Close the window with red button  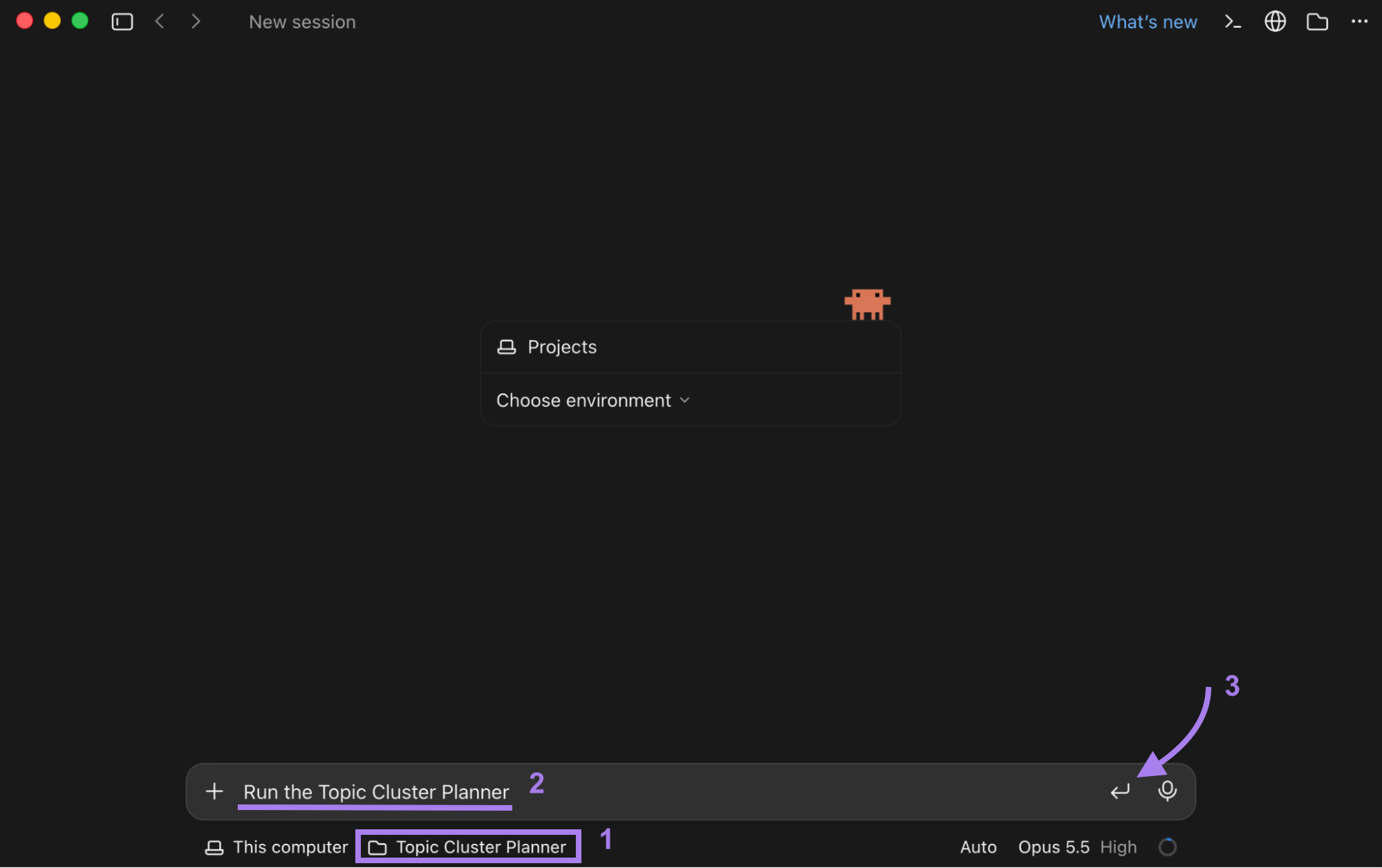(25, 21)
